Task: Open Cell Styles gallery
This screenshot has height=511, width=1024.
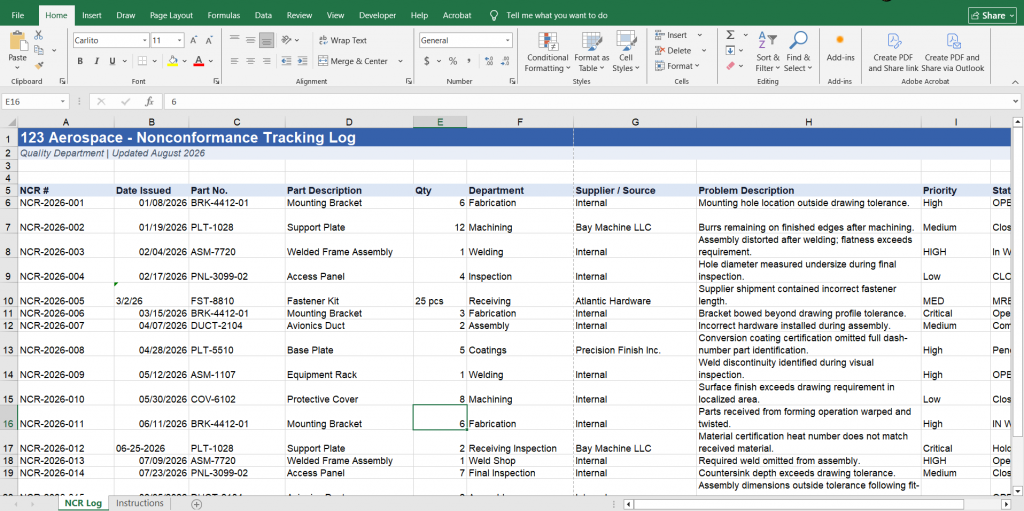Action: 626,52
